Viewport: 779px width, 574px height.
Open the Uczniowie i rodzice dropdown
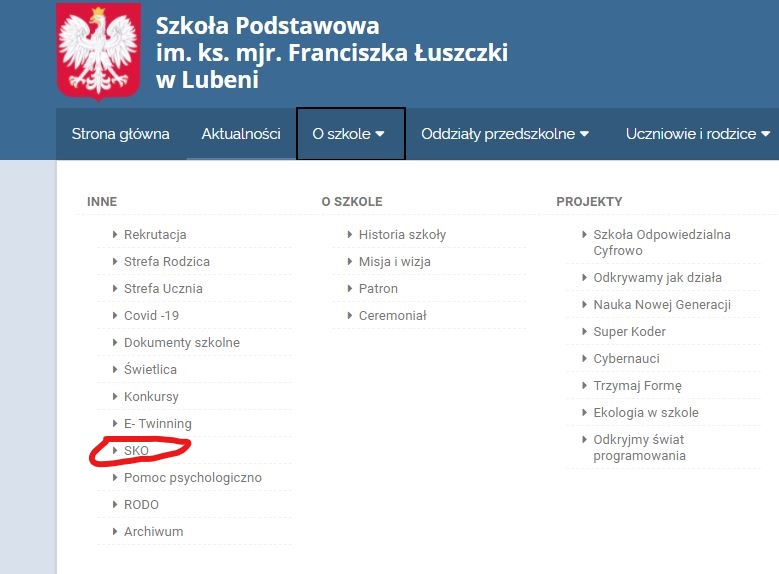click(x=698, y=134)
